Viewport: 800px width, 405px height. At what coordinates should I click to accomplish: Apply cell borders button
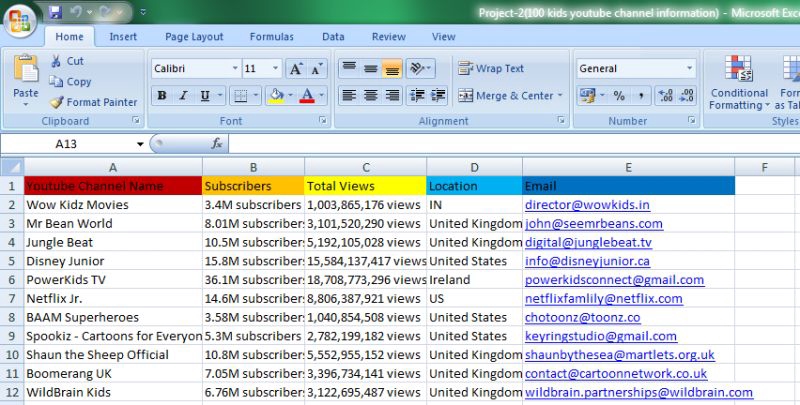point(240,95)
